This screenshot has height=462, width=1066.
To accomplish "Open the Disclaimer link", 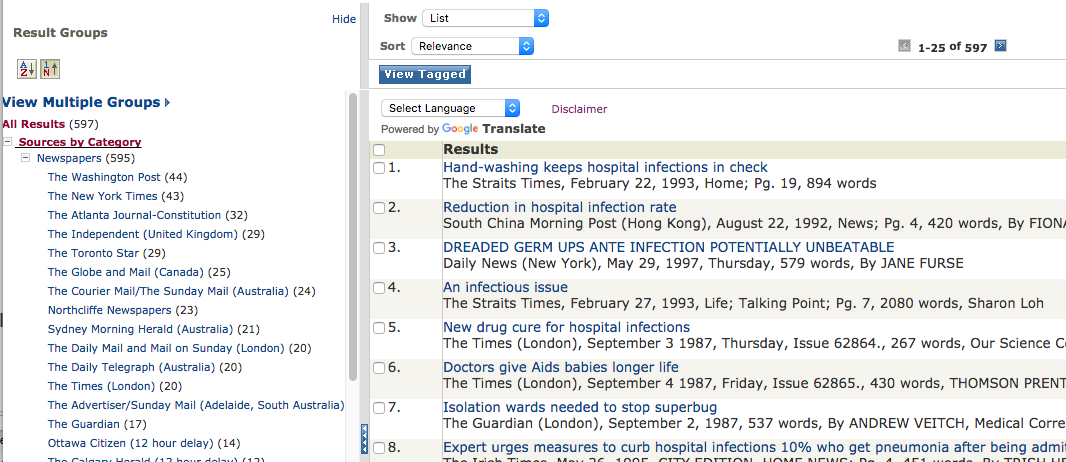I will (579, 109).
